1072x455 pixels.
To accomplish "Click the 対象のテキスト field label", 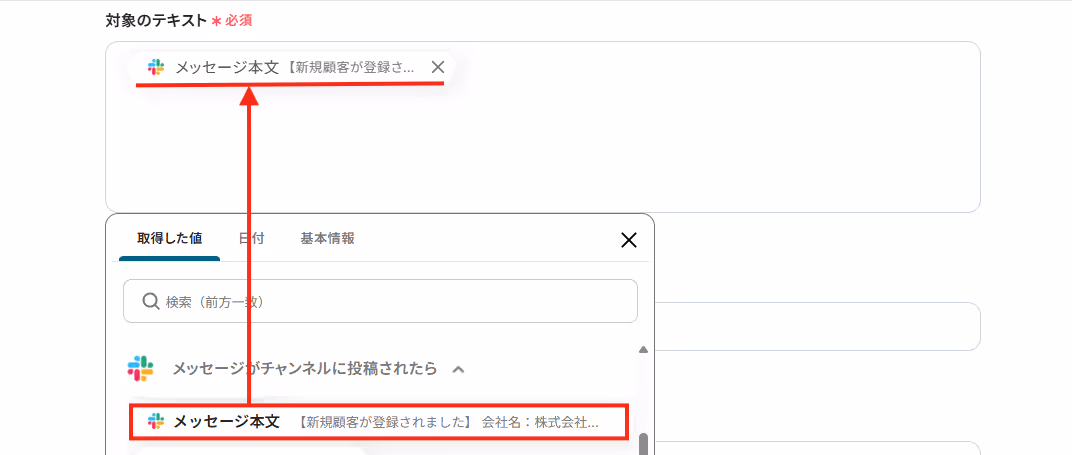I will pyautogui.click(x=156, y=20).
